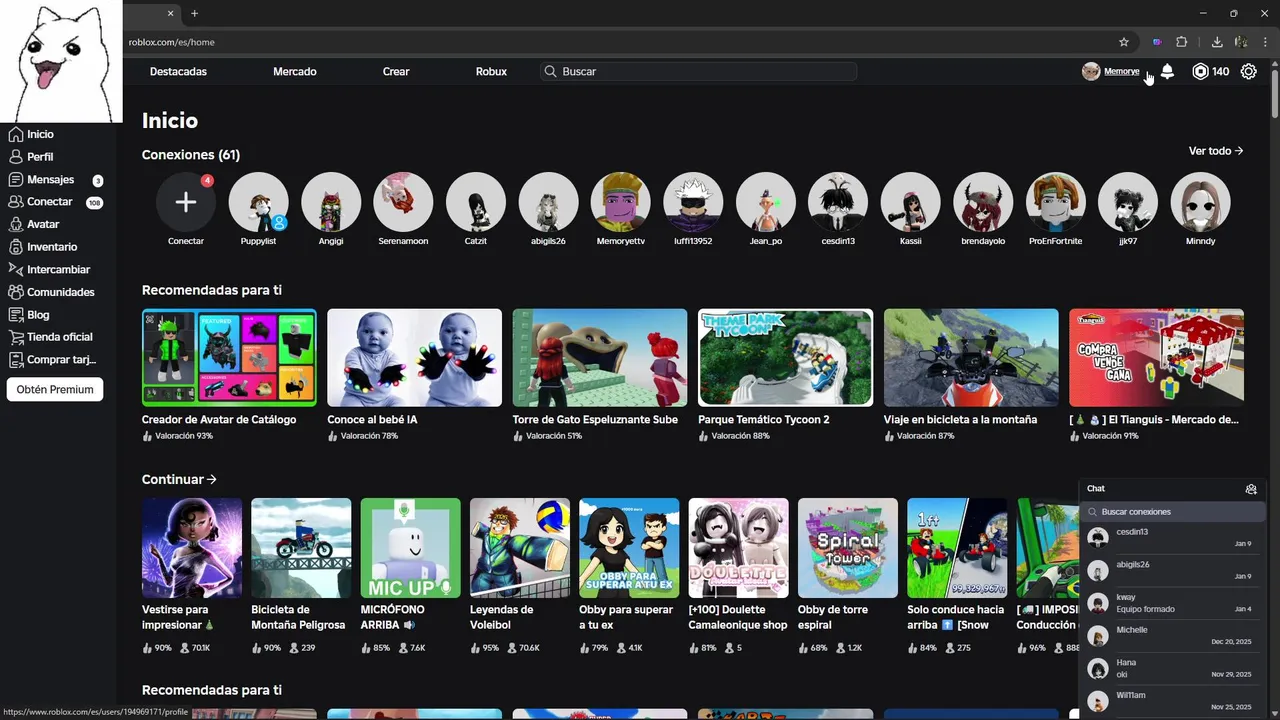Open a new browser tab
Viewport: 1280px width, 720px height.
pyautogui.click(x=194, y=14)
